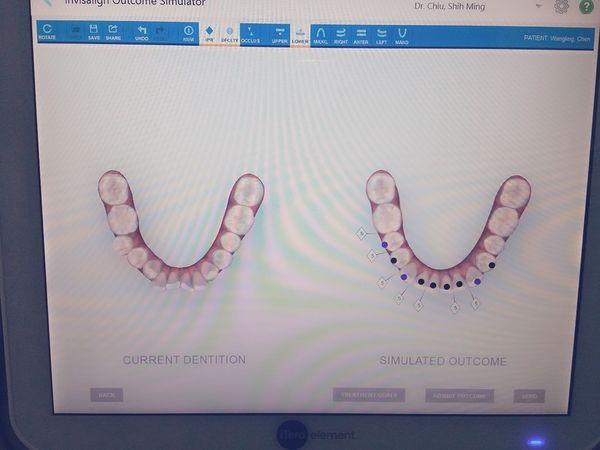The image size is (600, 450).
Task: Switch to the Left side view icon
Action: point(381,35)
